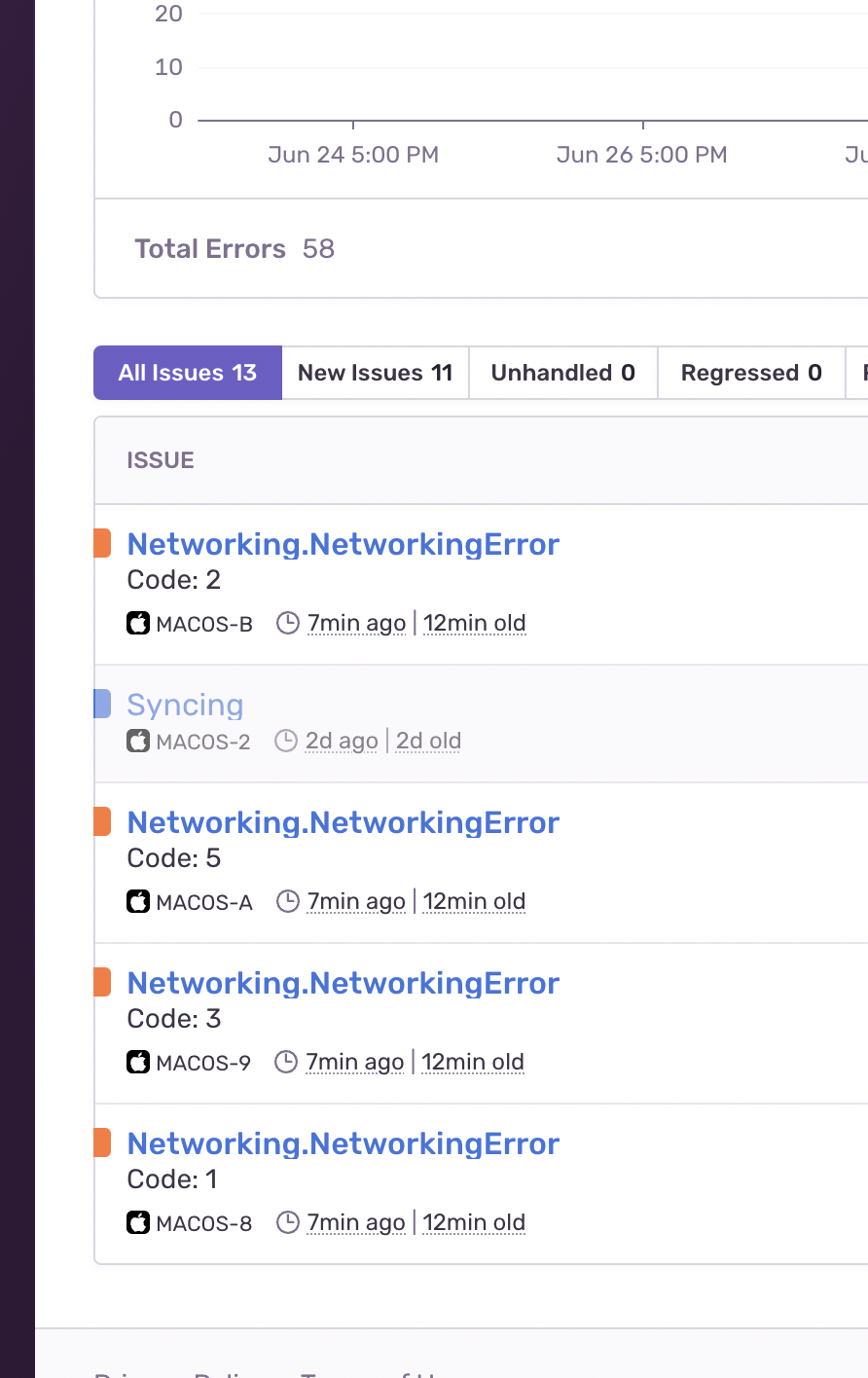Click the Jun 26 5:00 PM axis label
The height and width of the screenshot is (1378, 868).
[x=642, y=155]
